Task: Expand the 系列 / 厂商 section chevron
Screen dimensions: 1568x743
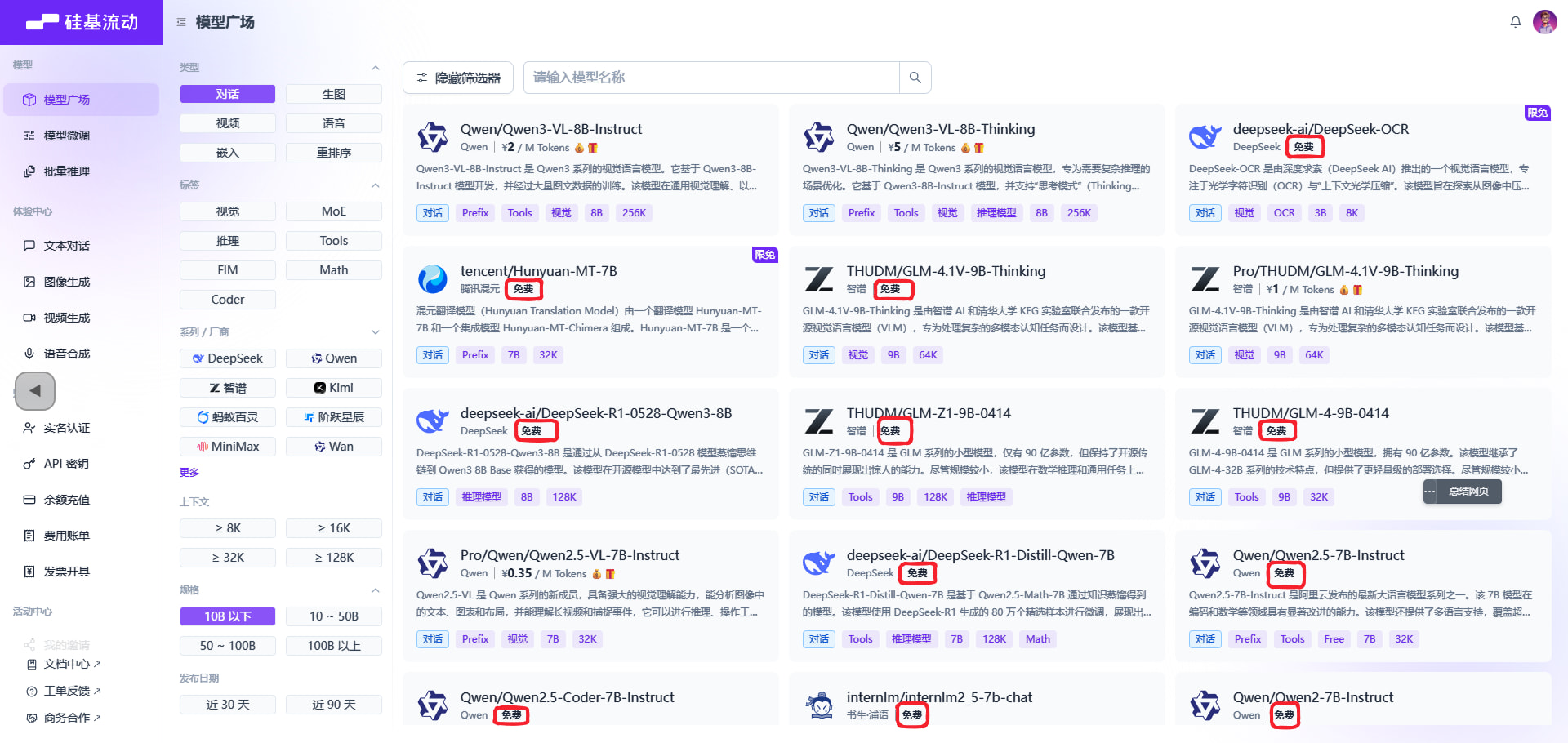Action: (375, 332)
